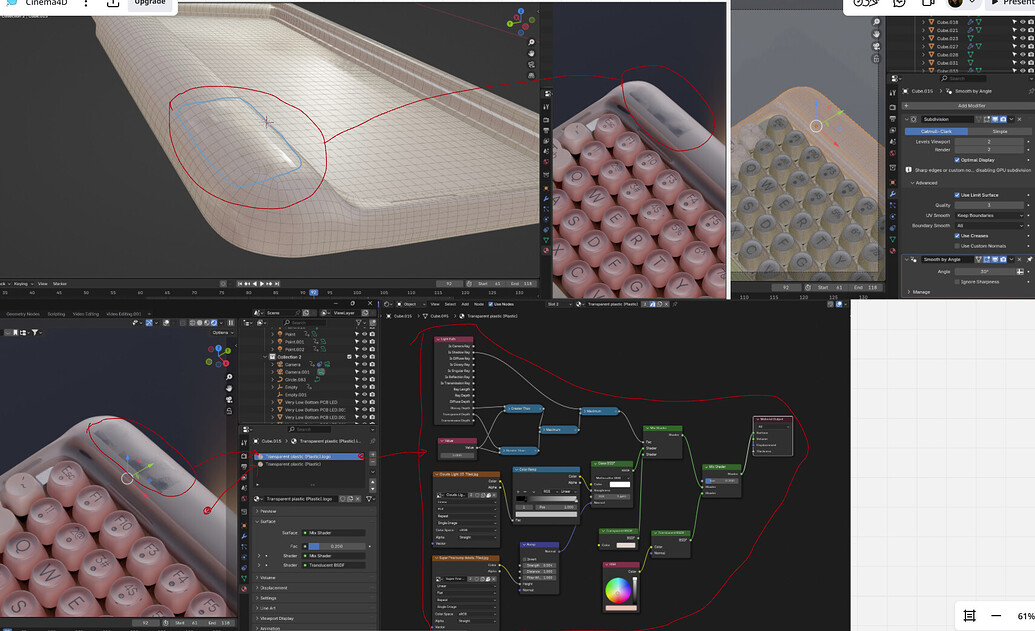Open the Material tab beside the Subdivision panel

(x=892, y=251)
